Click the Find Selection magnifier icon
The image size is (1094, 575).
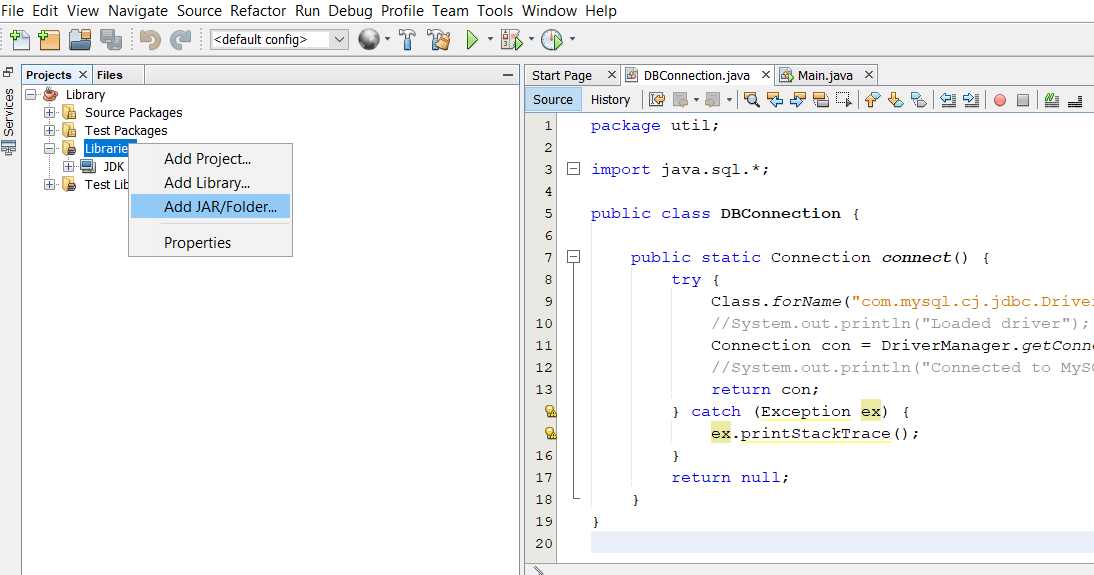click(751, 100)
